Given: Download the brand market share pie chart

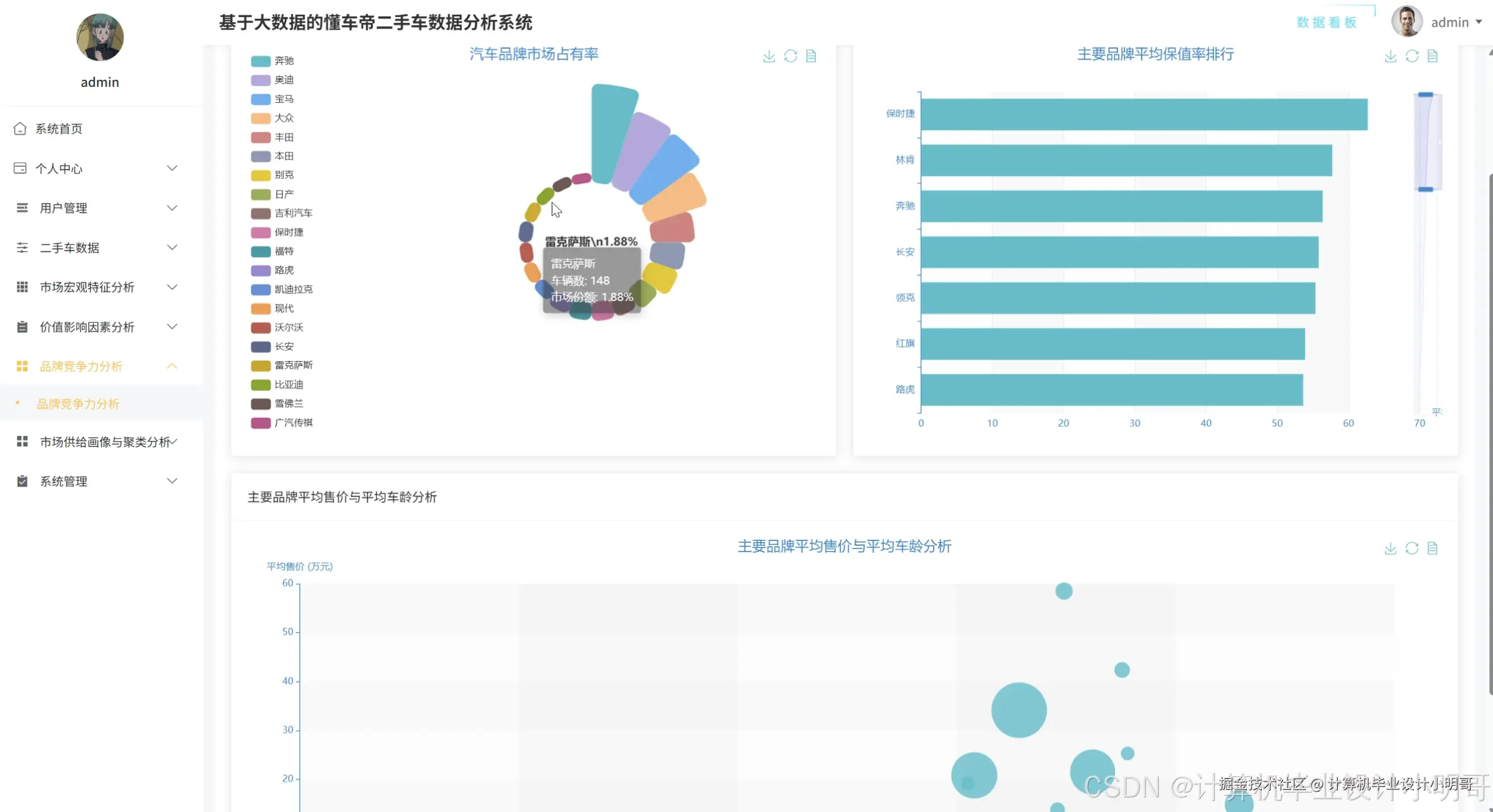Looking at the screenshot, I should coord(769,56).
